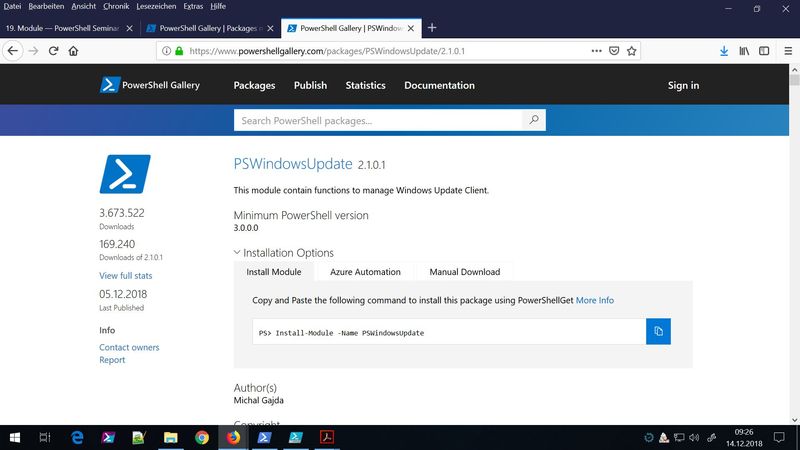Click the browser Back arrow button
This screenshot has height=450, width=800.
pyautogui.click(x=13, y=51)
